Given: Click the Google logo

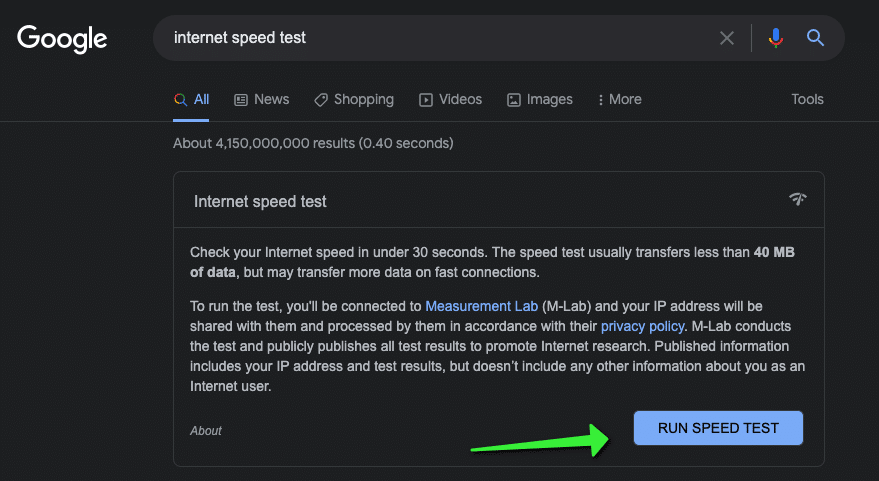Looking at the screenshot, I should pos(62,38).
